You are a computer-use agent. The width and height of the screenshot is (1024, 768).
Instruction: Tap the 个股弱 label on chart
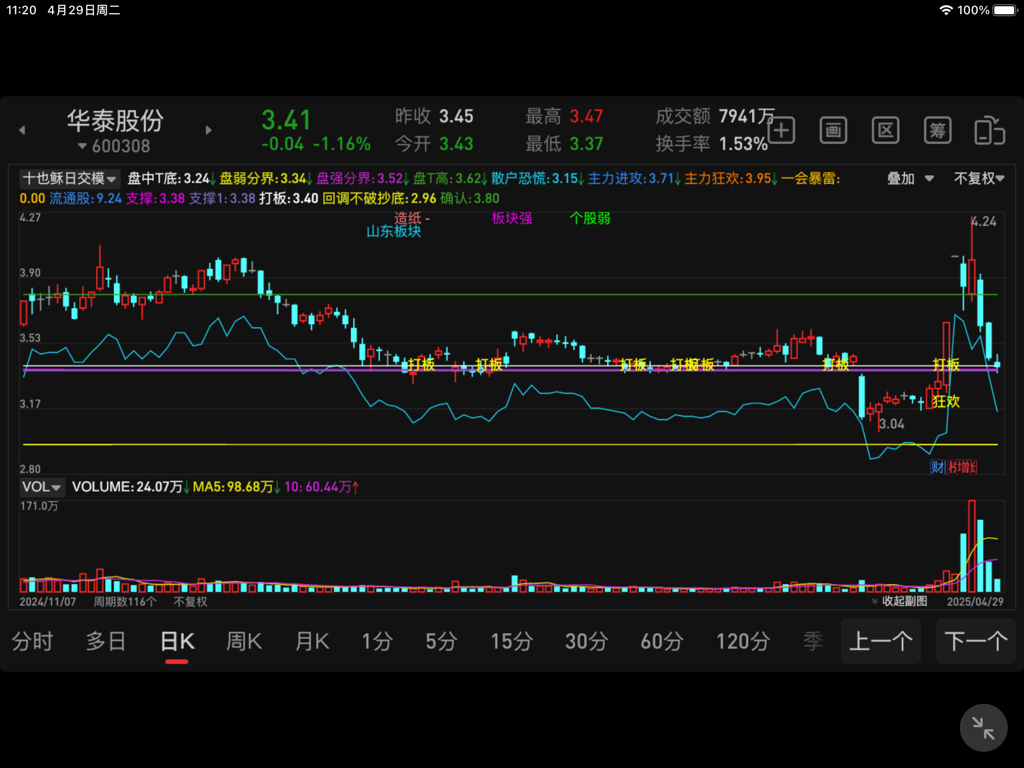pyautogui.click(x=590, y=218)
